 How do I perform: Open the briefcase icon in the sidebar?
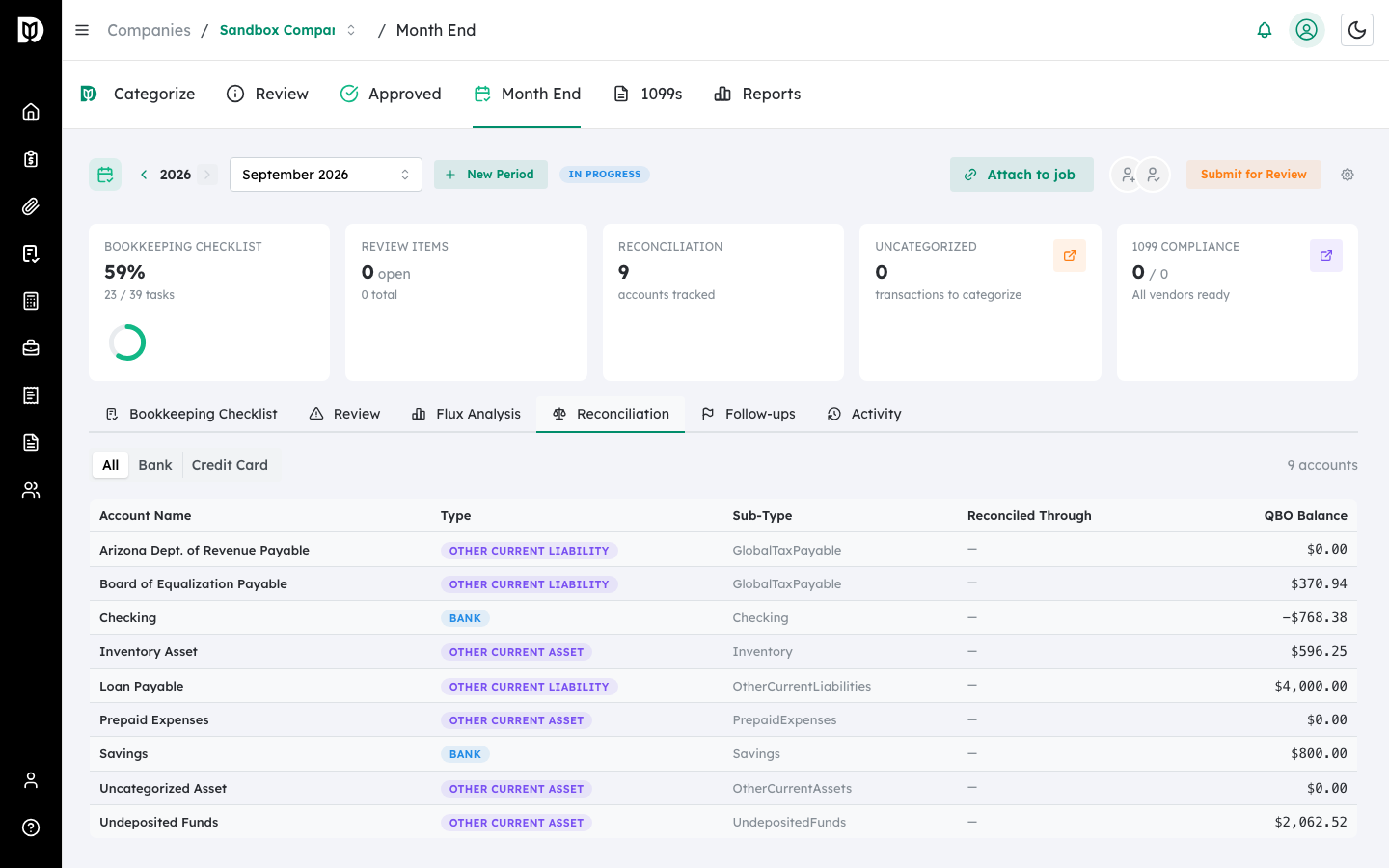tap(31, 348)
